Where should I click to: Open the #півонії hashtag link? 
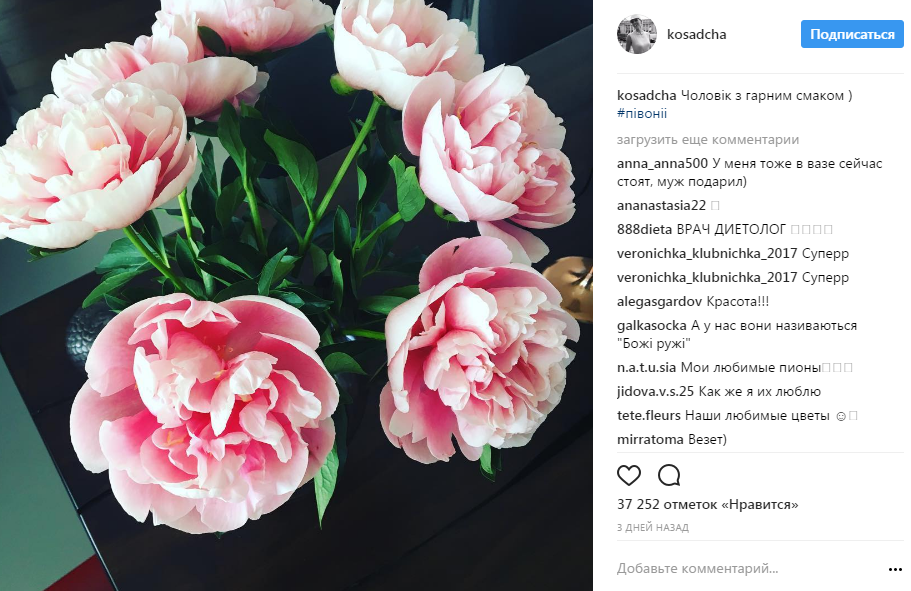coord(642,113)
